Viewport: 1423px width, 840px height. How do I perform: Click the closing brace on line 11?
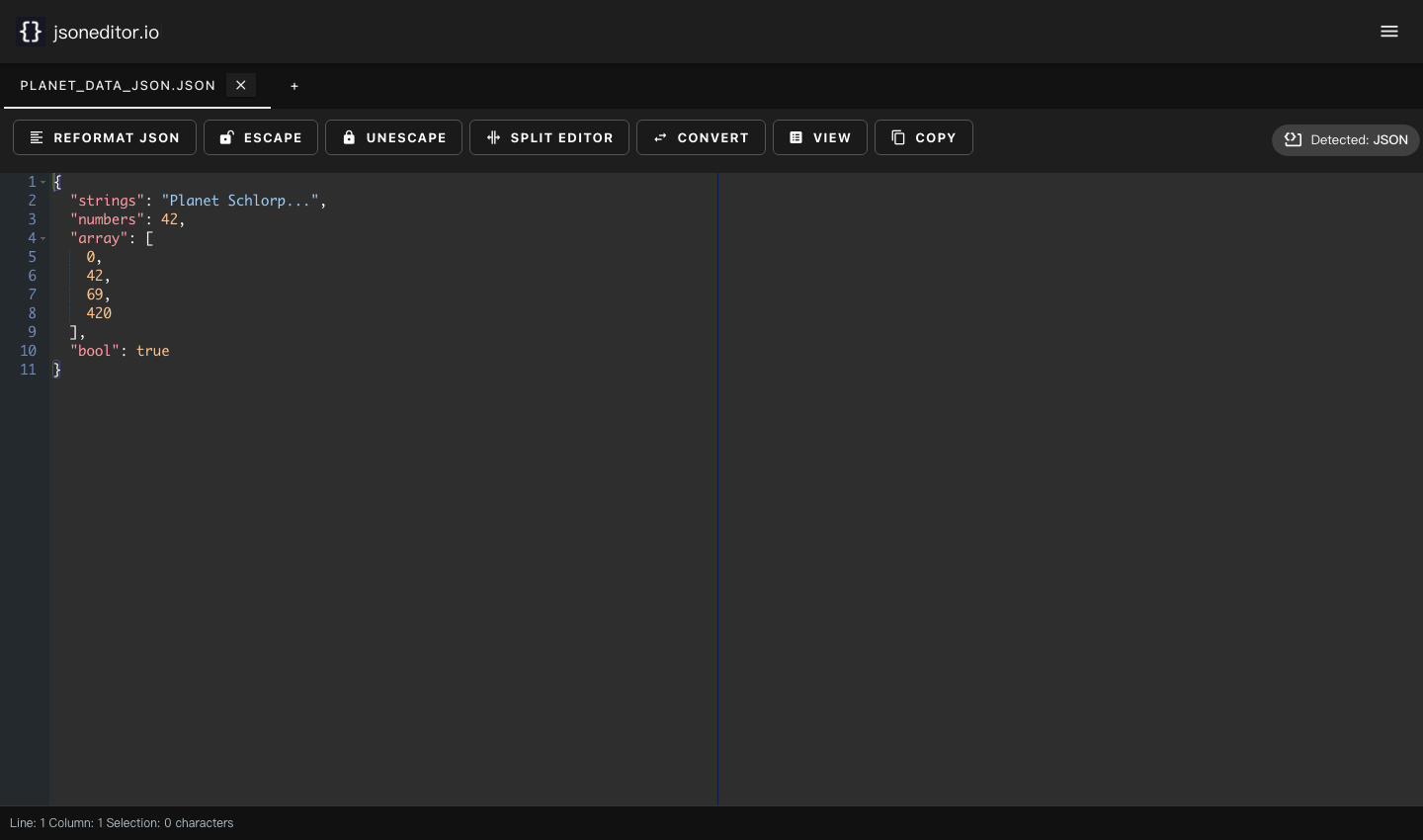(57, 370)
